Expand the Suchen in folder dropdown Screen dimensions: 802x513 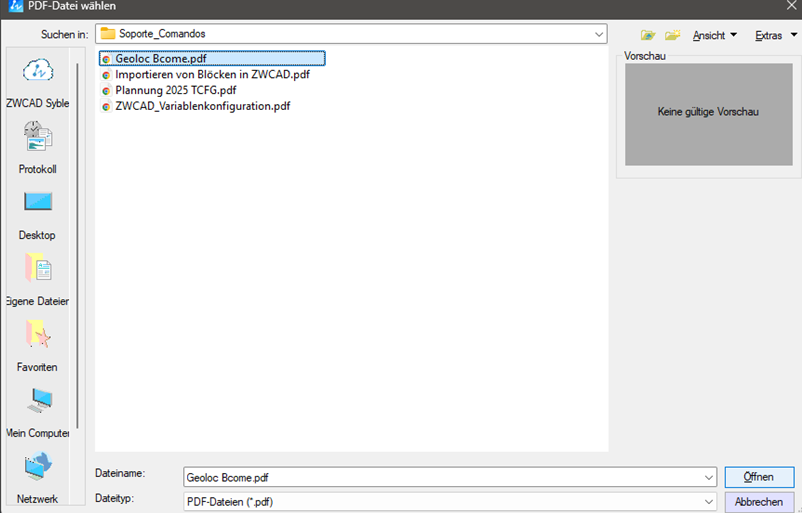(599, 34)
